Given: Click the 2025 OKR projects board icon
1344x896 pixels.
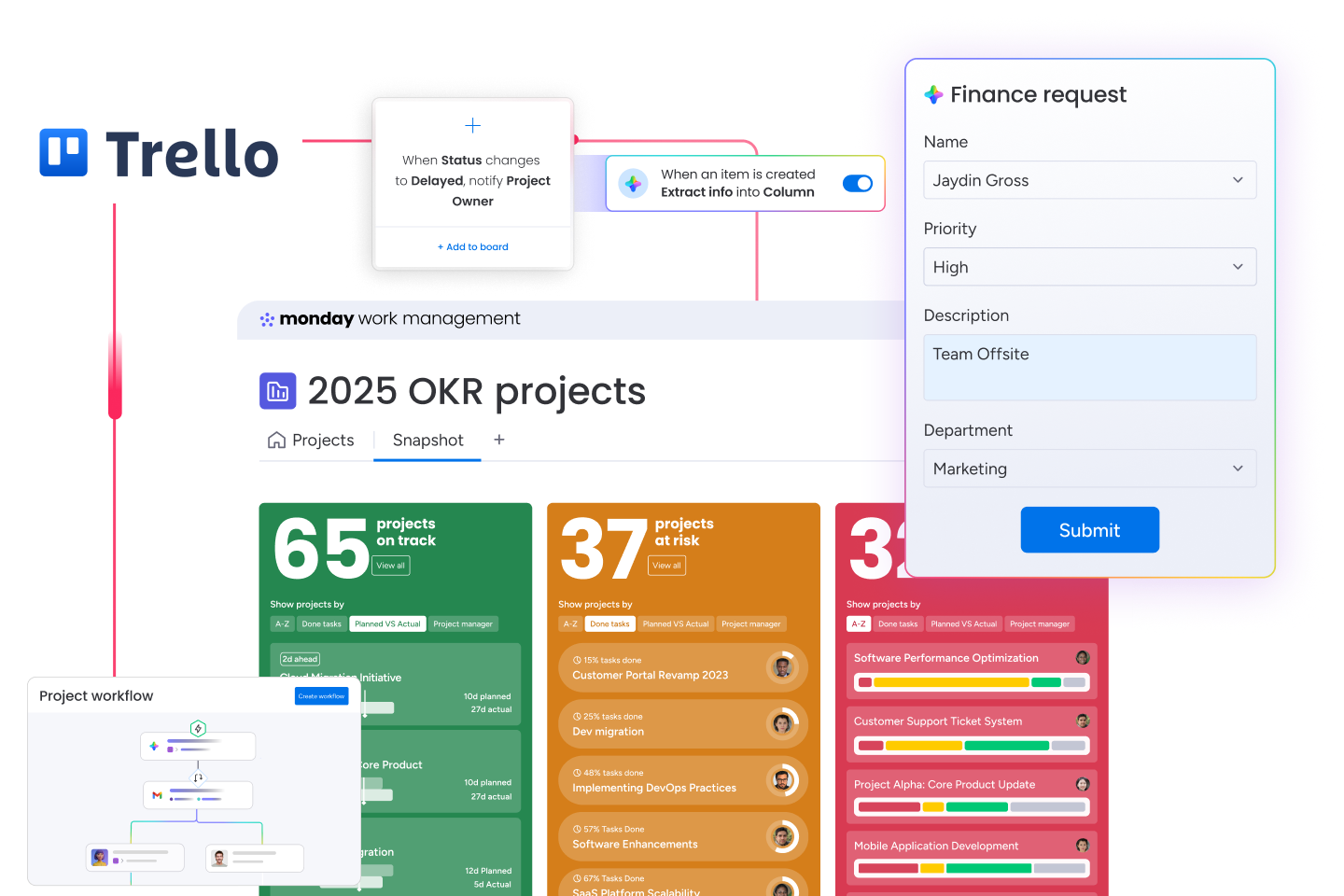Looking at the screenshot, I should click(278, 391).
